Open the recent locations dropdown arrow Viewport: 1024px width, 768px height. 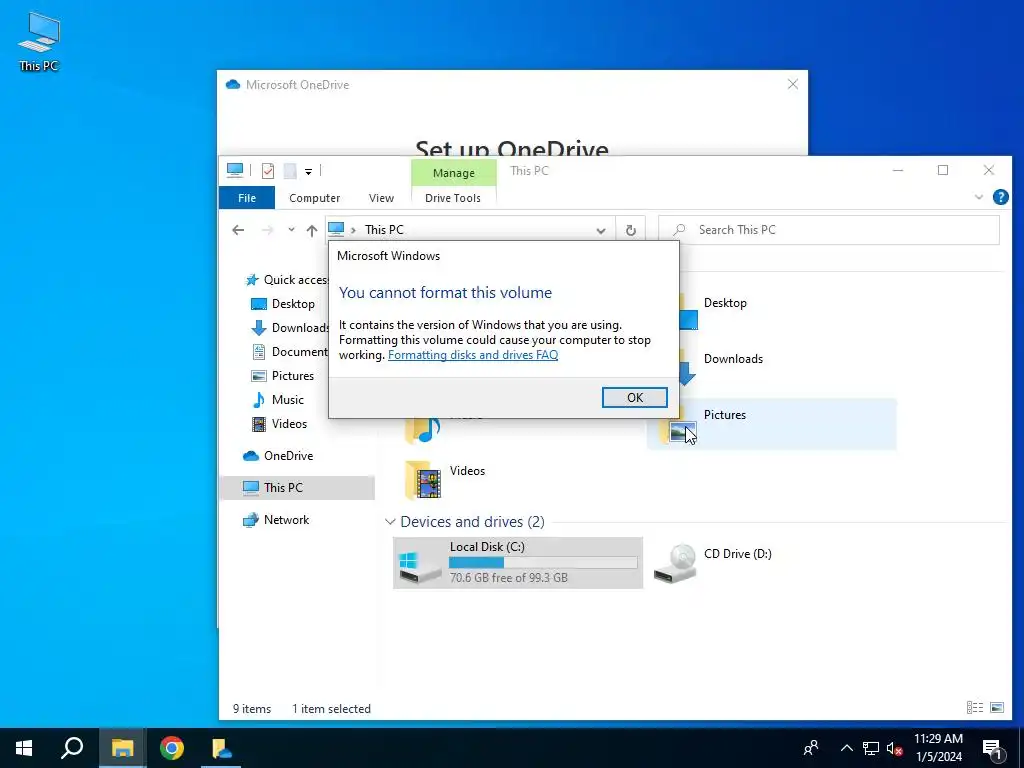coord(291,230)
